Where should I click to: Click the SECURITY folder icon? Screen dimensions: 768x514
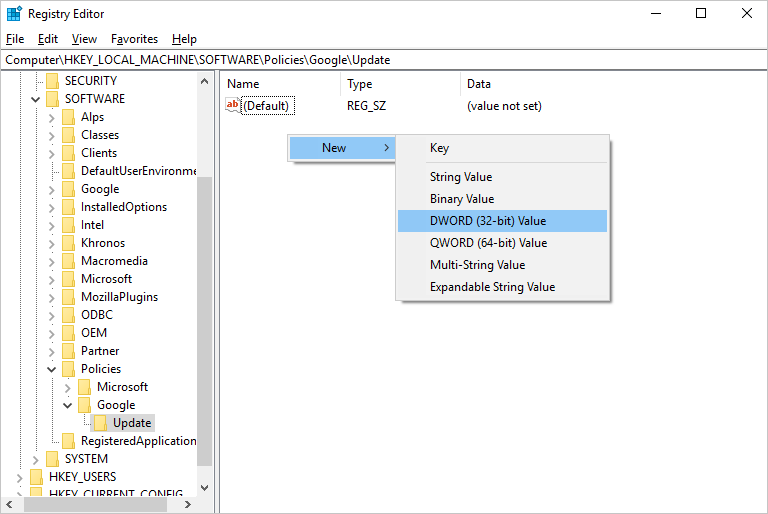point(52,81)
